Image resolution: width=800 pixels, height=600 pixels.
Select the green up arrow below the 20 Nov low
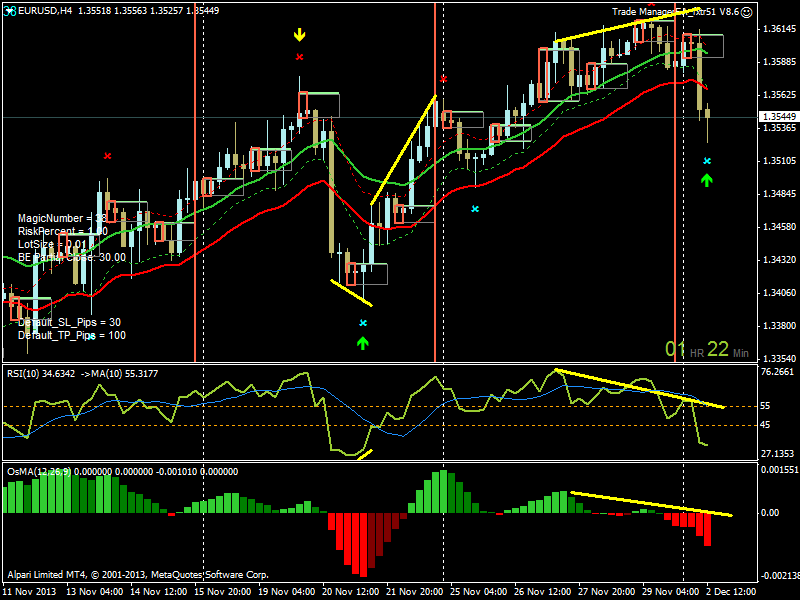[363, 343]
